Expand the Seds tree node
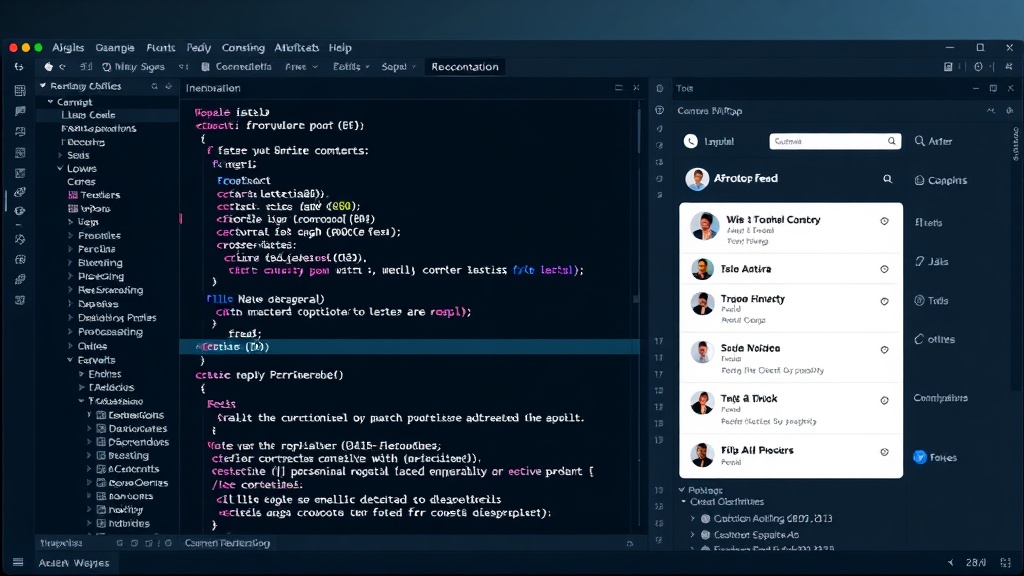1024x576 pixels. tap(60, 155)
